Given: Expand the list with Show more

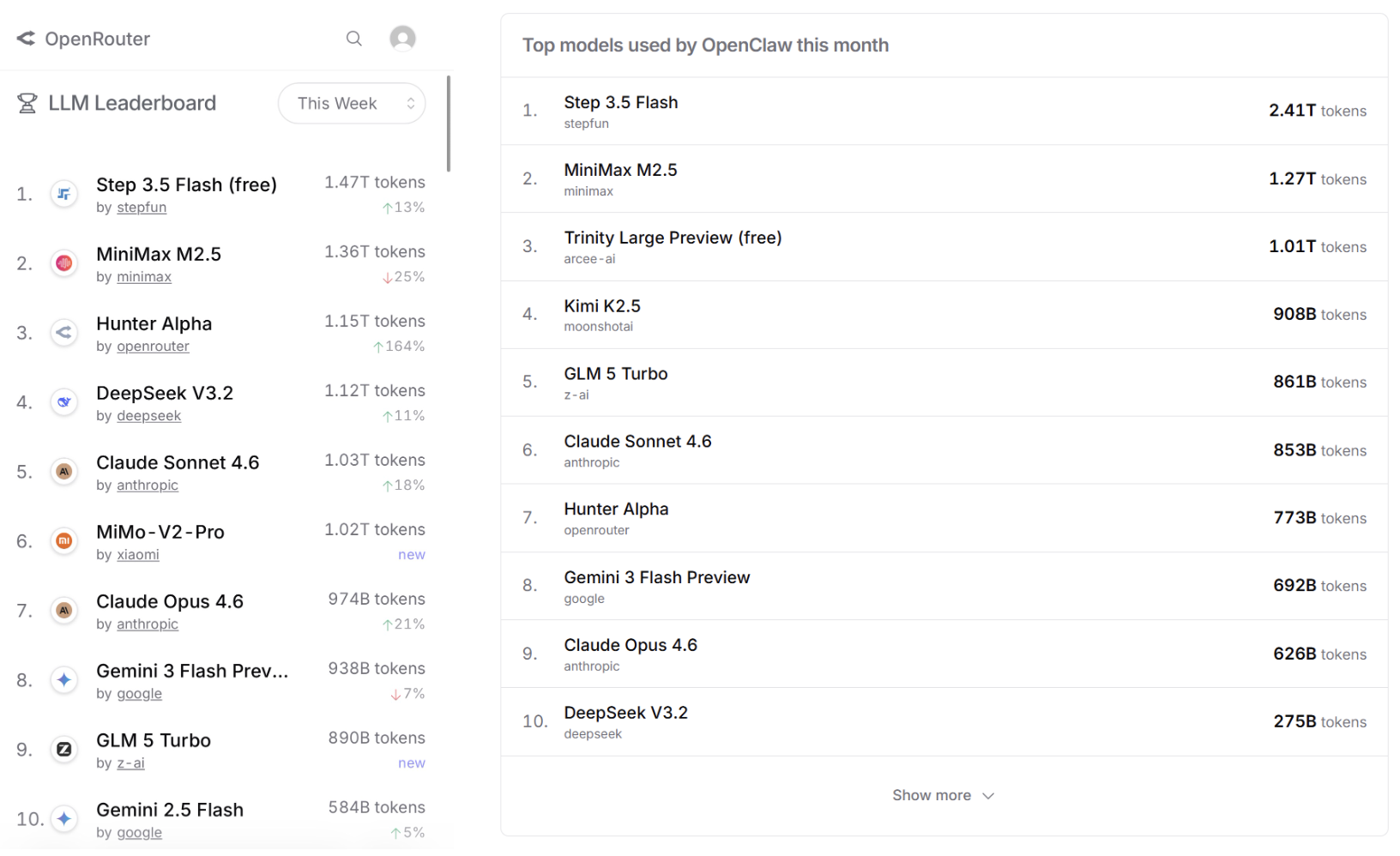Looking at the screenshot, I should 932,796.
